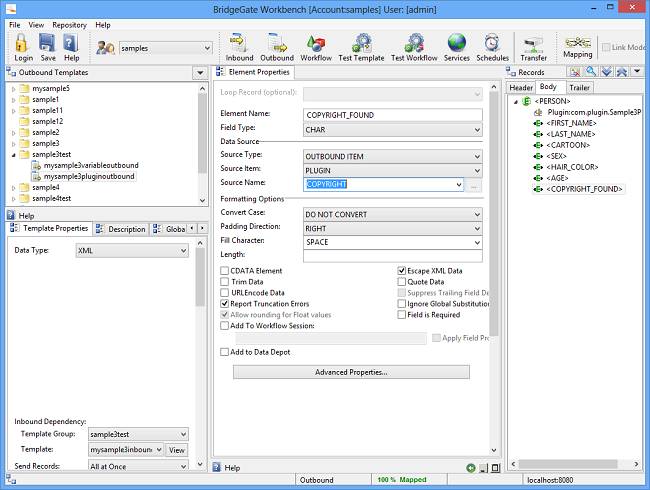
Task: Uncheck Report Truncation Errors
Action: (x=224, y=304)
